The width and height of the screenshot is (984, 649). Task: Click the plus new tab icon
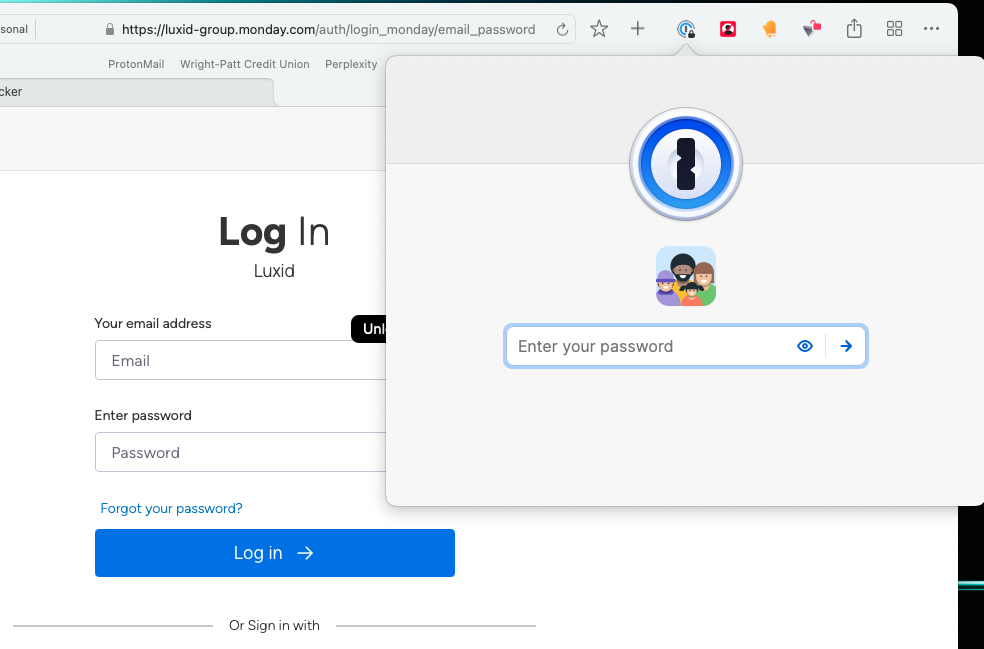(x=638, y=29)
